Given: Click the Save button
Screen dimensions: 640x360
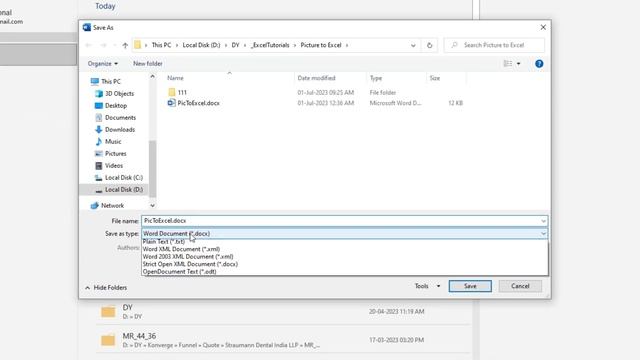Looking at the screenshot, I should 470,286.
